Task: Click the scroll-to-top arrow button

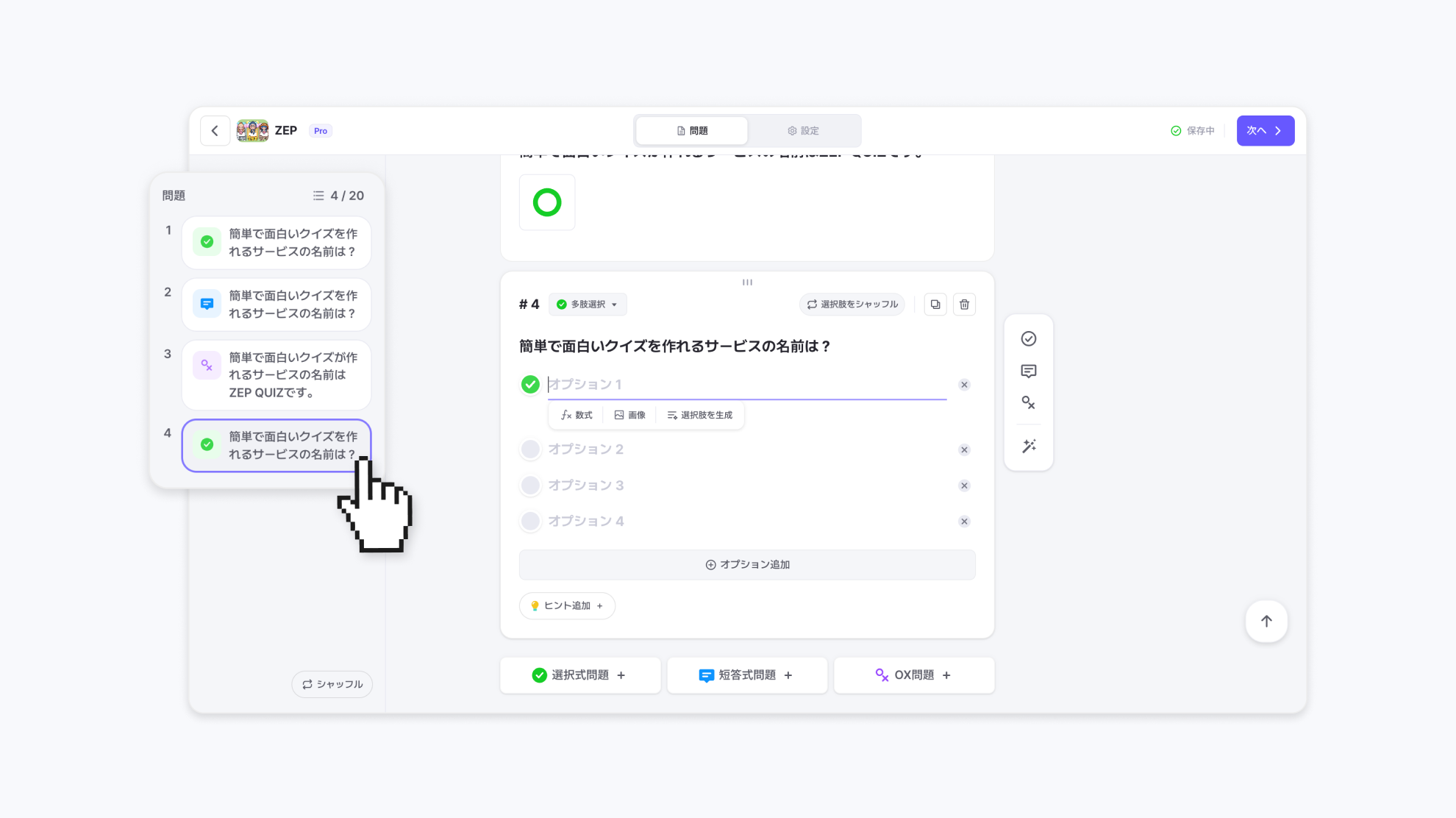Action: click(1266, 622)
